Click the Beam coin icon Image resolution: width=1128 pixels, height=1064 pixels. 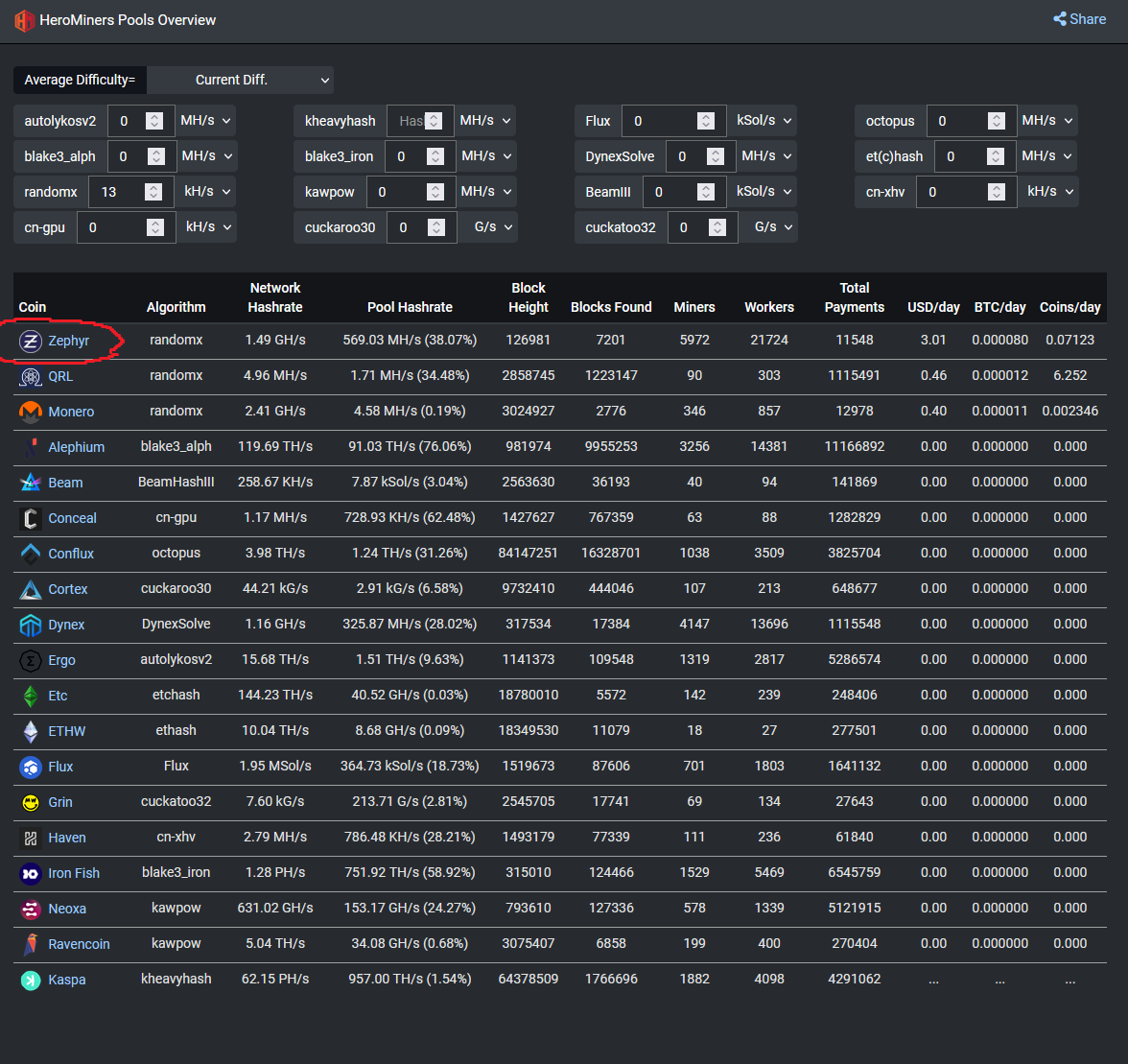tap(31, 483)
